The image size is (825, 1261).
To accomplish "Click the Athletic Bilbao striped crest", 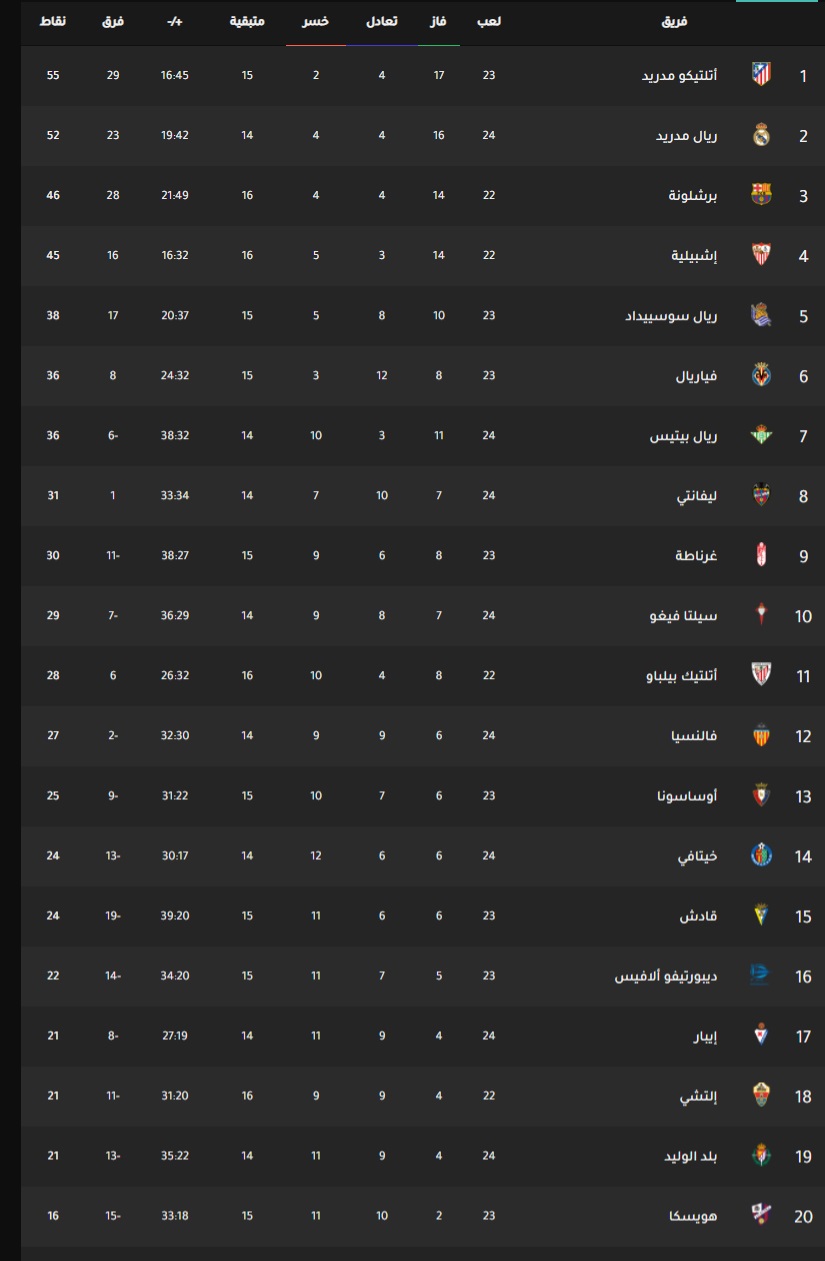I will pyautogui.click(x=761, y=675).
